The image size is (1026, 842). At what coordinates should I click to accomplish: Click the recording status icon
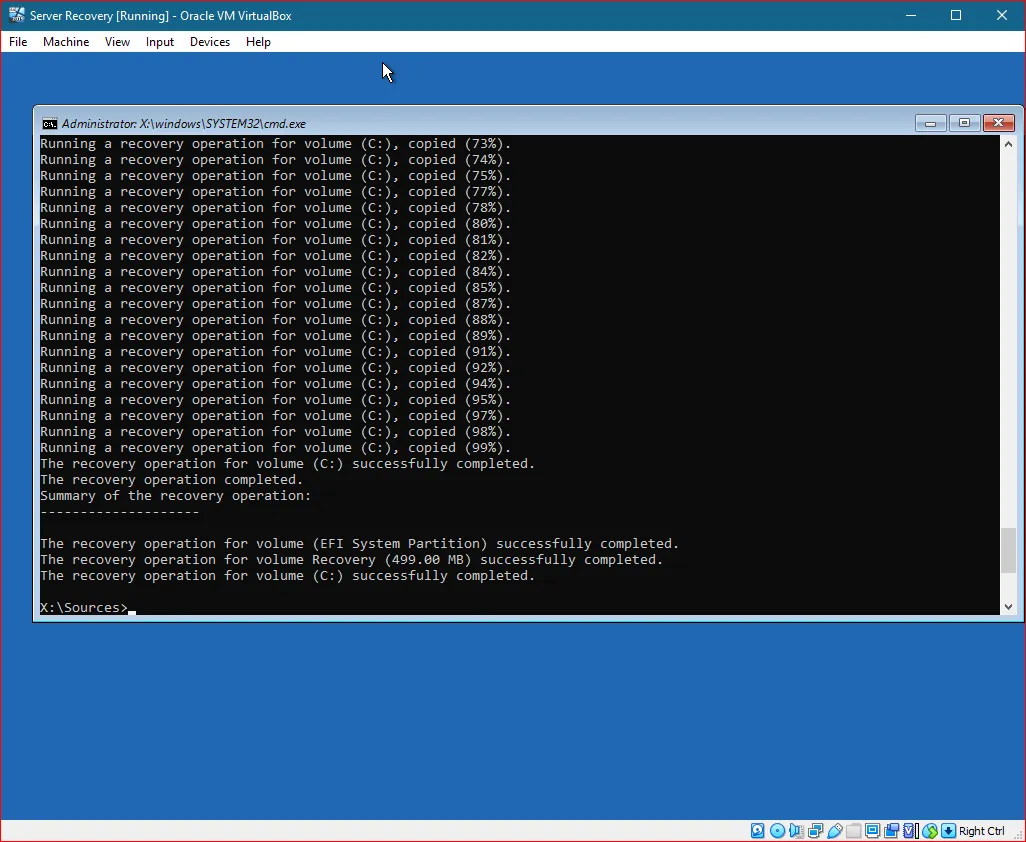(x=891, y=831)
